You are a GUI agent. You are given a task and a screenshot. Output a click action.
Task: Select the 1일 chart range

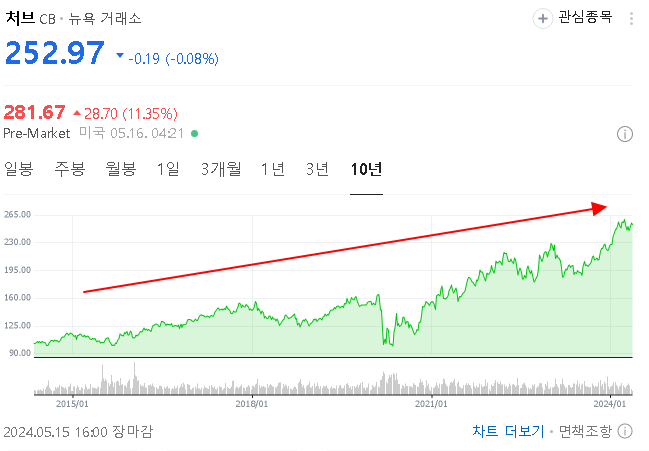[168, 169]
